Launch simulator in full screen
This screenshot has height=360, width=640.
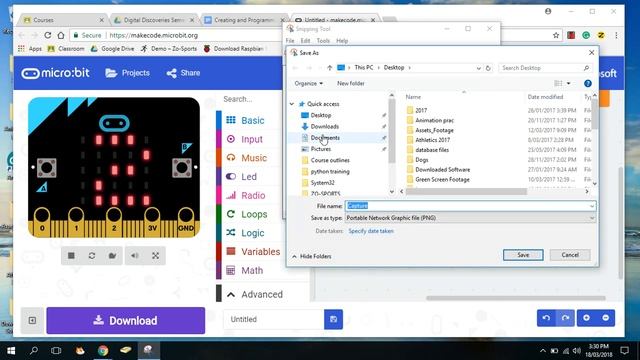click(156, 256)
